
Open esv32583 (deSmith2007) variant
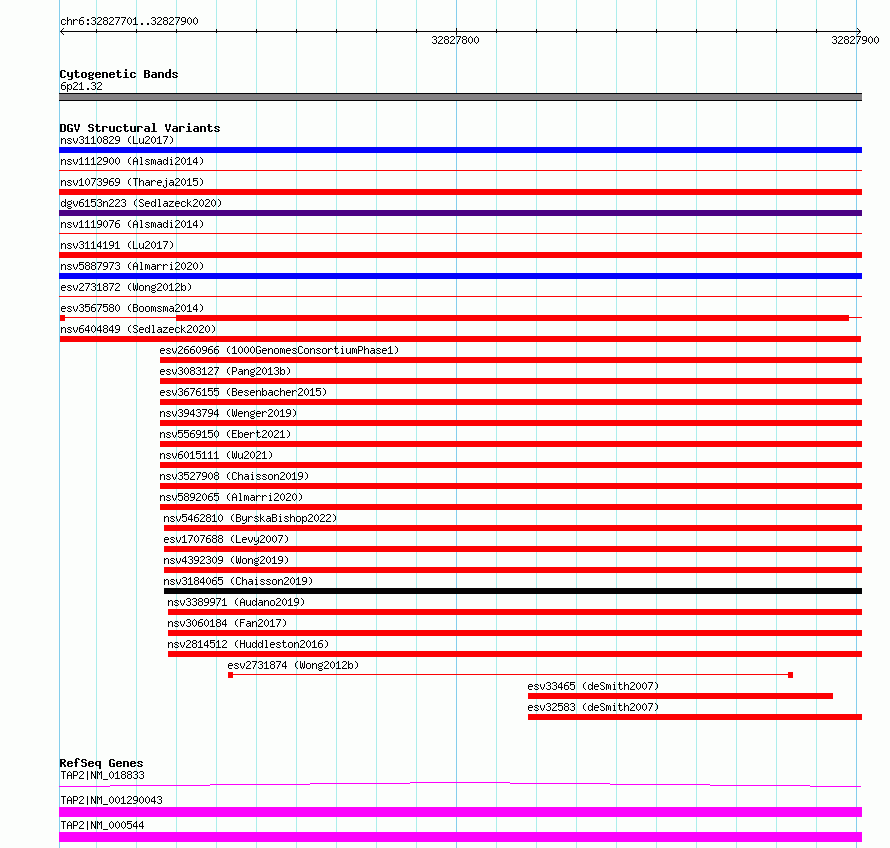[593, 707]
